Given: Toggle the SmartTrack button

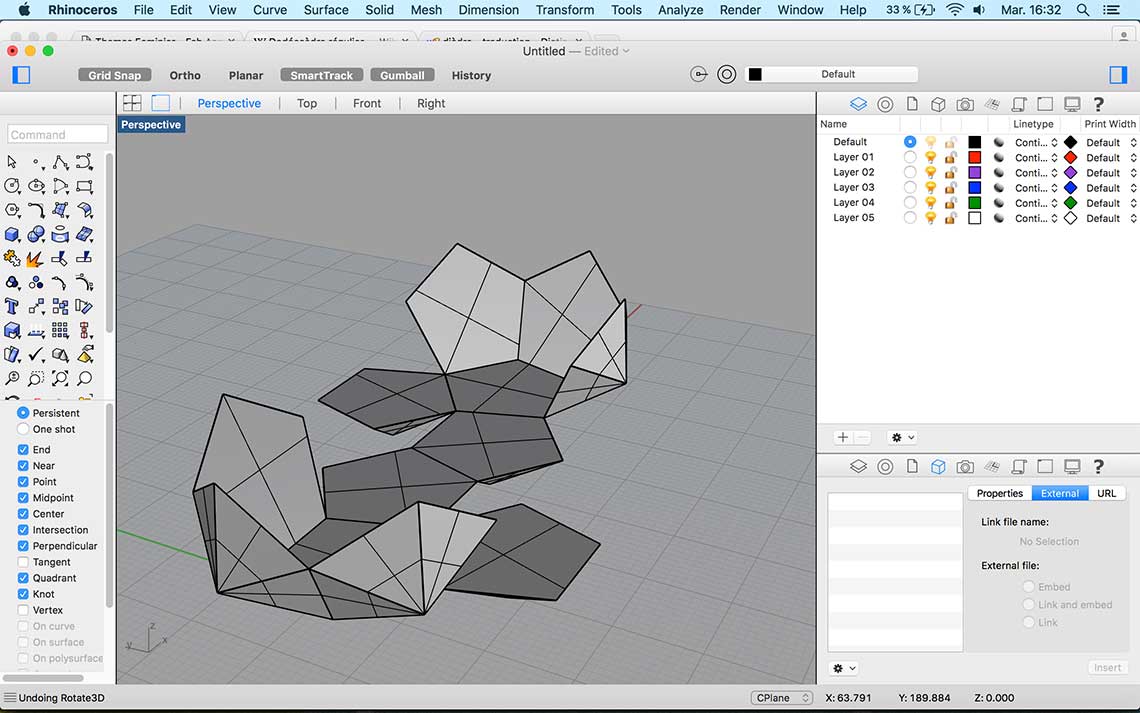Looking at the screenshot, I should [x=321, y=75].
